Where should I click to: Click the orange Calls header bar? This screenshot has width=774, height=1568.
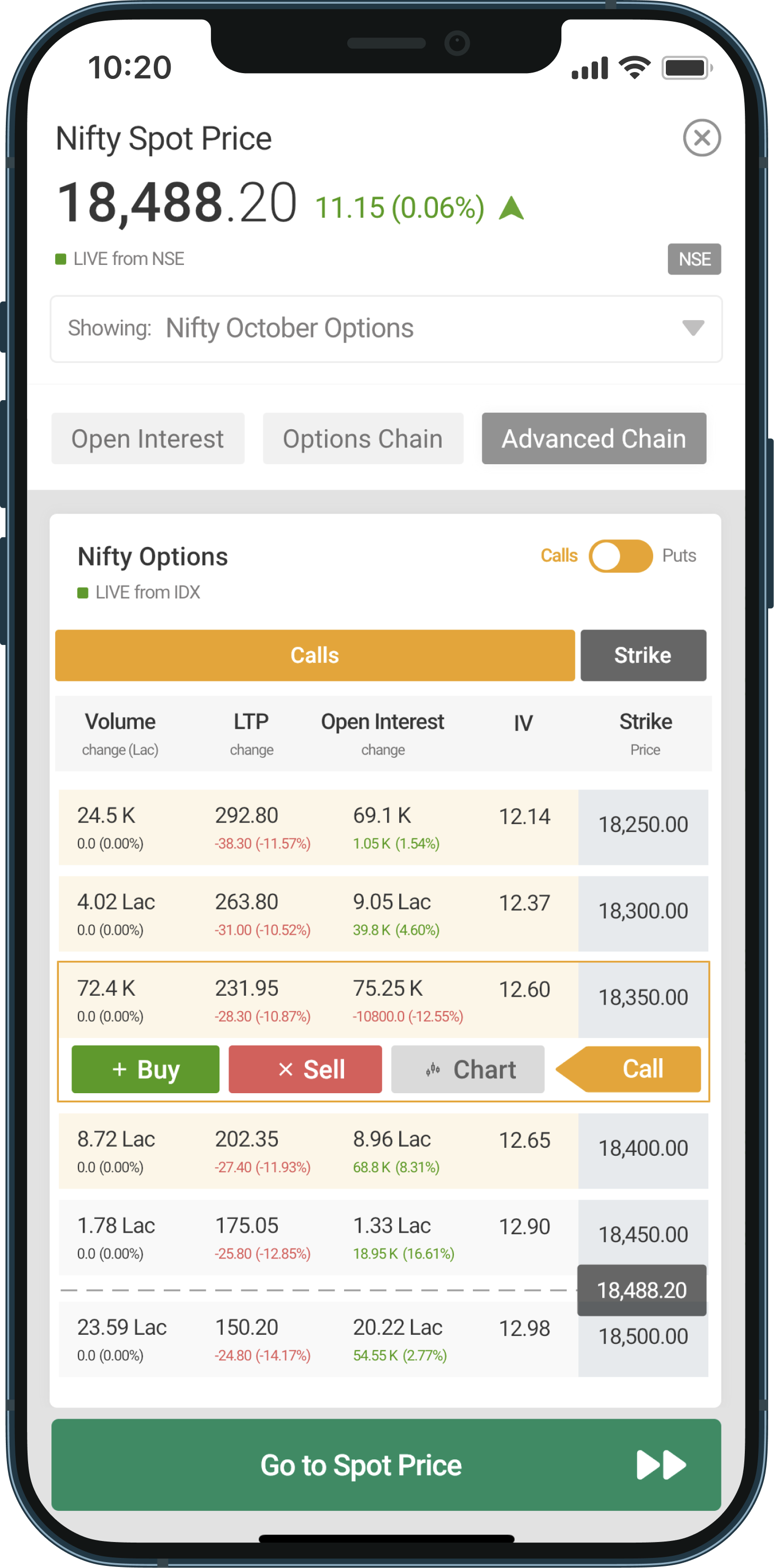[314, 655]
